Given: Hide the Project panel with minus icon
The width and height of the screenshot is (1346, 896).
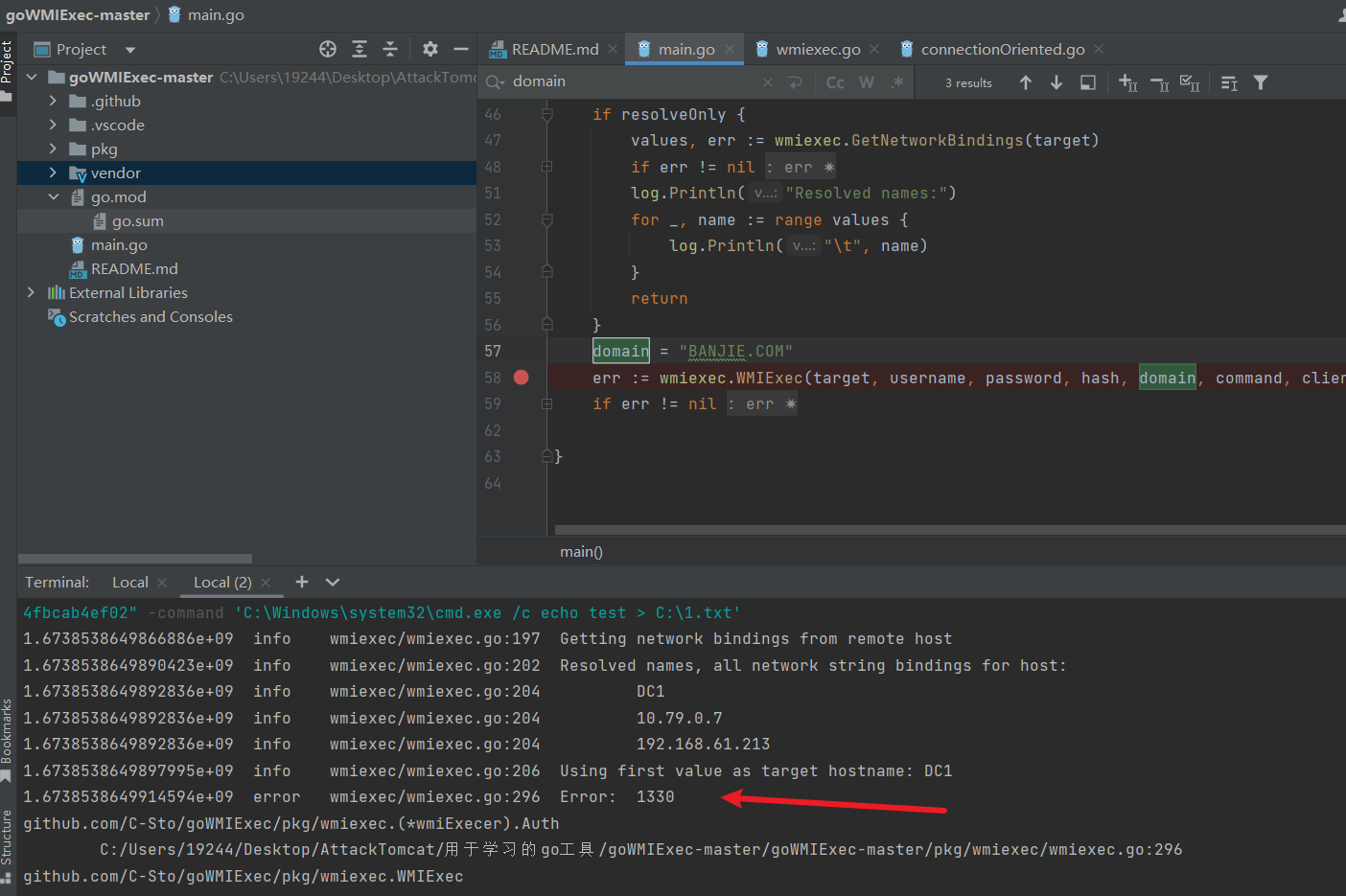Looking at the screenshot, I should coord(461,49).
